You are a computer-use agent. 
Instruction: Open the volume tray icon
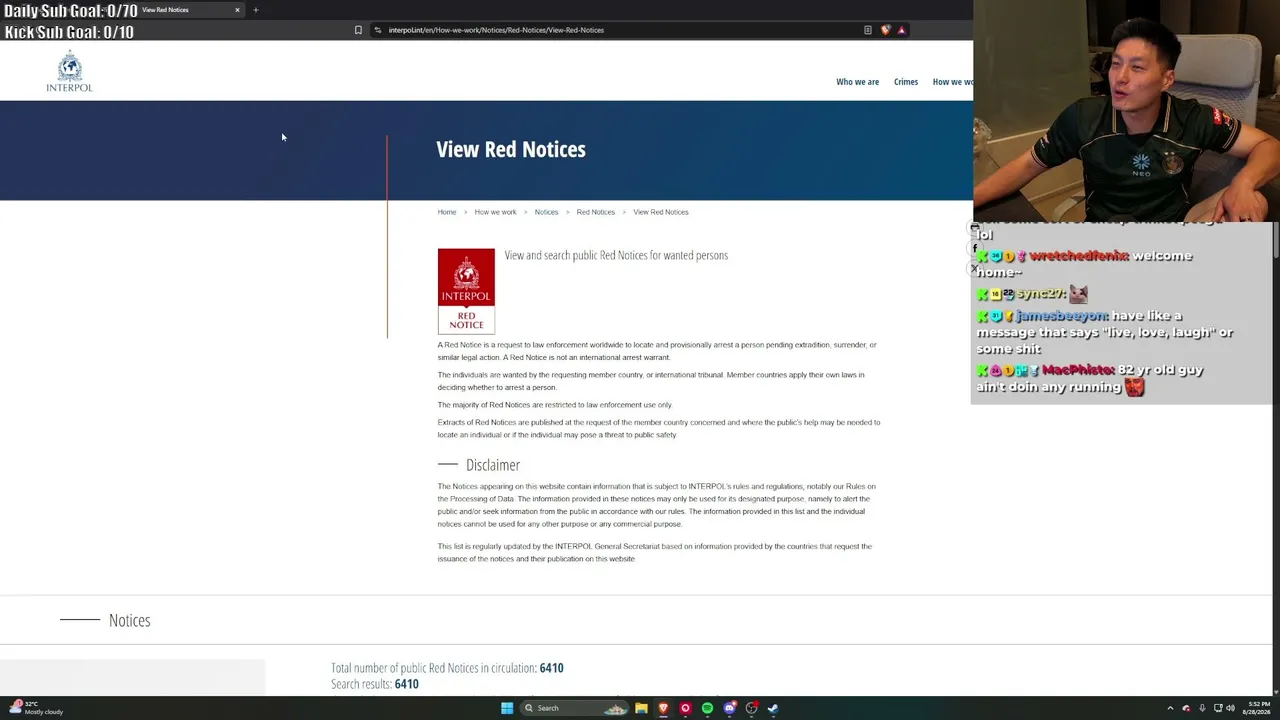1230,708
